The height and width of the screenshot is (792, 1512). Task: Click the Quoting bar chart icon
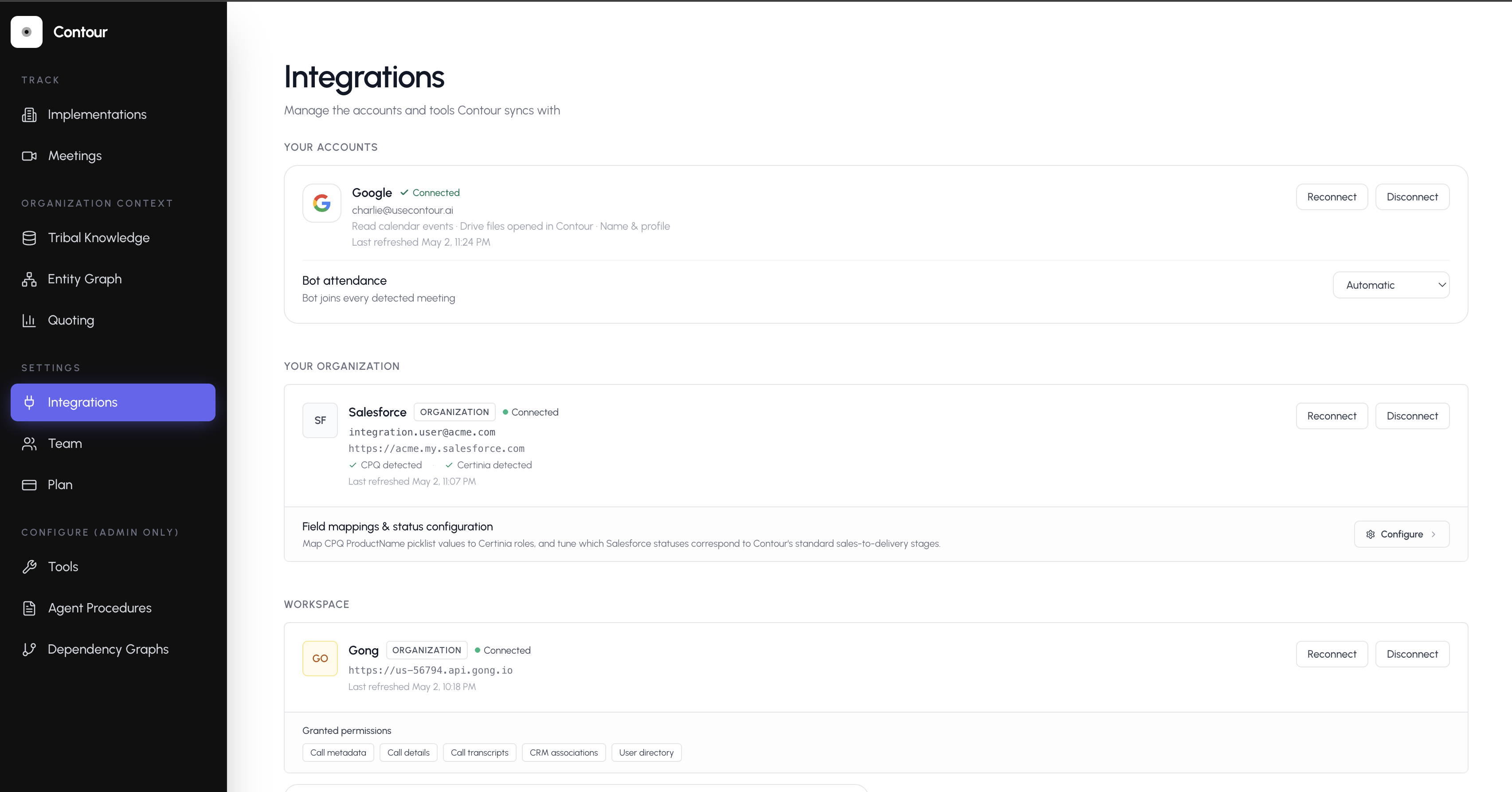pos(29,320)
